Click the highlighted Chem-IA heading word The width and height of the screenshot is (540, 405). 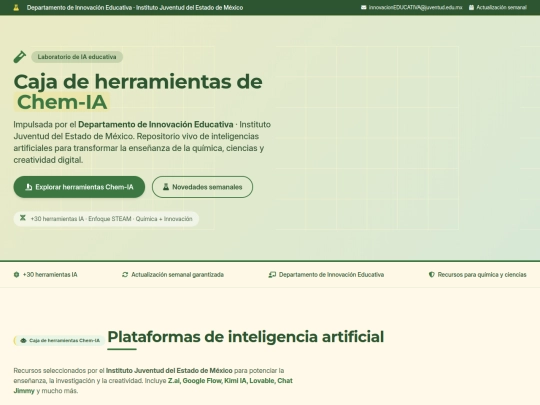(62, 102)
